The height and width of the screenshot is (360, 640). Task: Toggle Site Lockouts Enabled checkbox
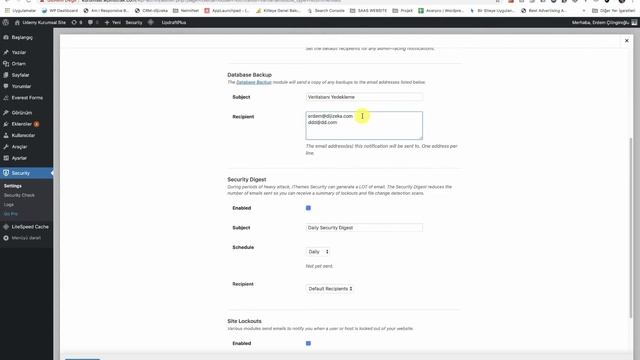(x=308, y=343)
